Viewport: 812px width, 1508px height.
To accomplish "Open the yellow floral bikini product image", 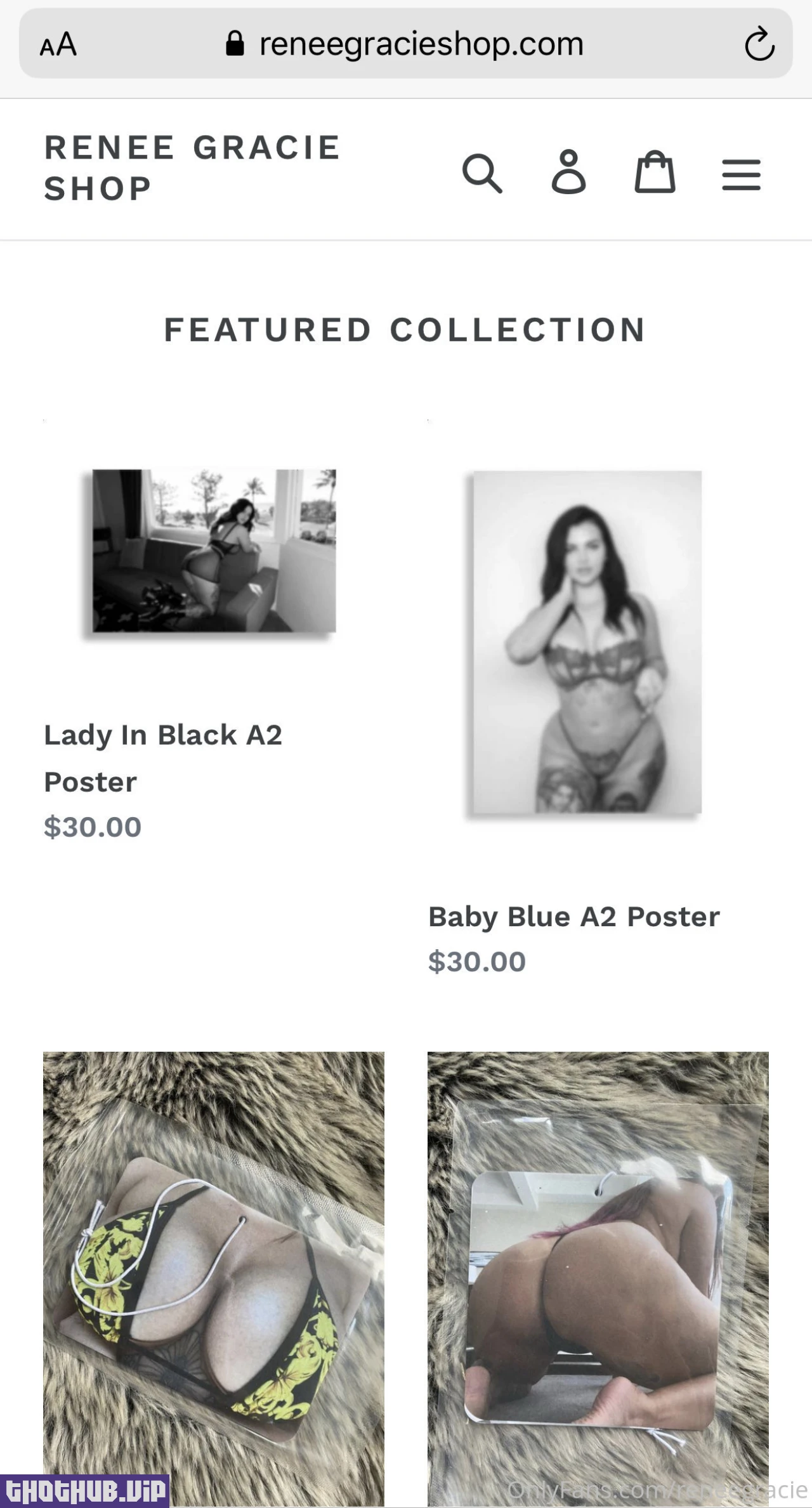I will click(214, 1278).
